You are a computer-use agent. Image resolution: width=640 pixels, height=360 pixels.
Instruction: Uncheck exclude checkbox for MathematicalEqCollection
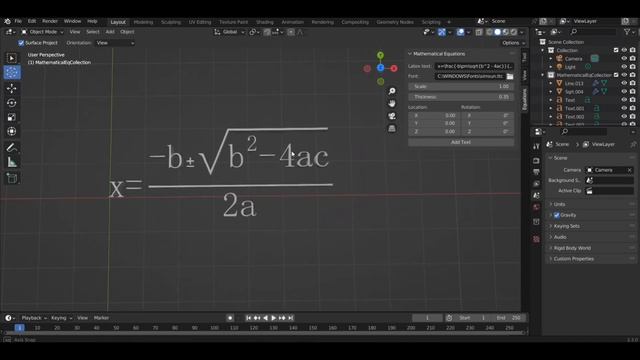(x=616, y=75)
